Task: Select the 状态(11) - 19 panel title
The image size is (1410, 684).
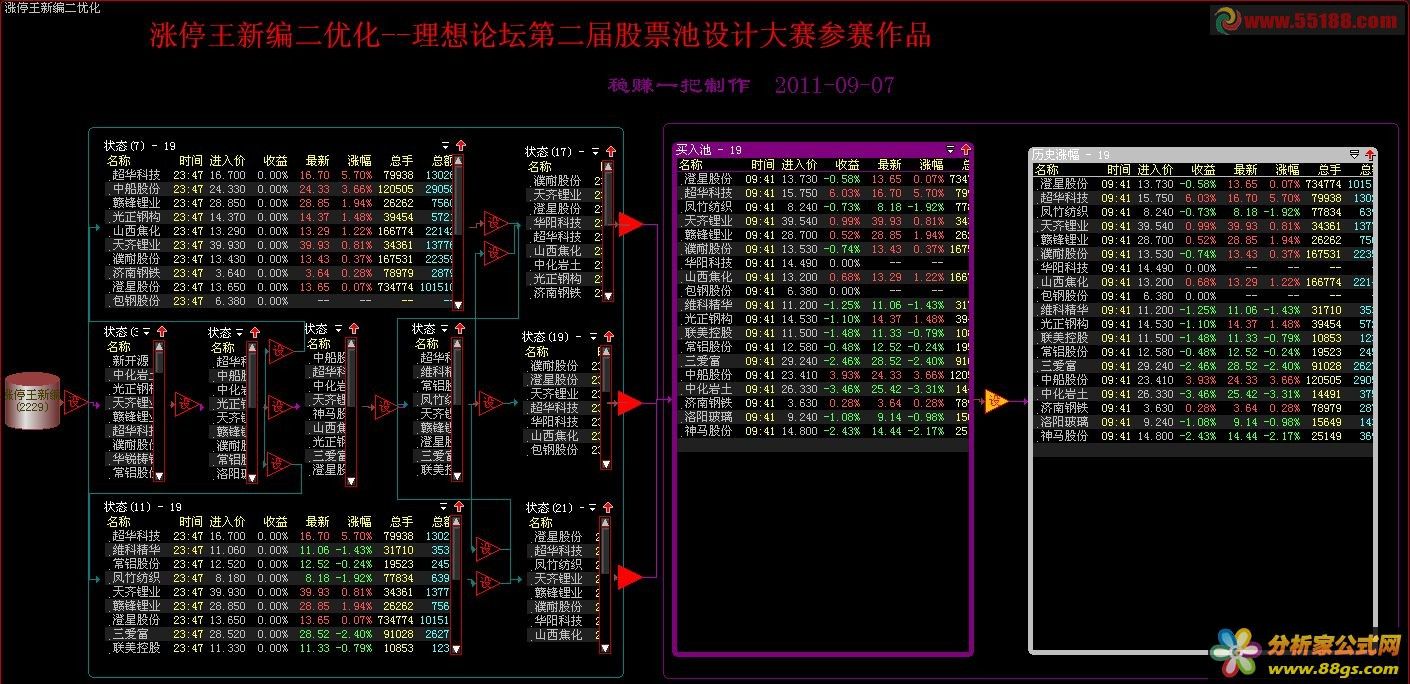Action: 143,508
